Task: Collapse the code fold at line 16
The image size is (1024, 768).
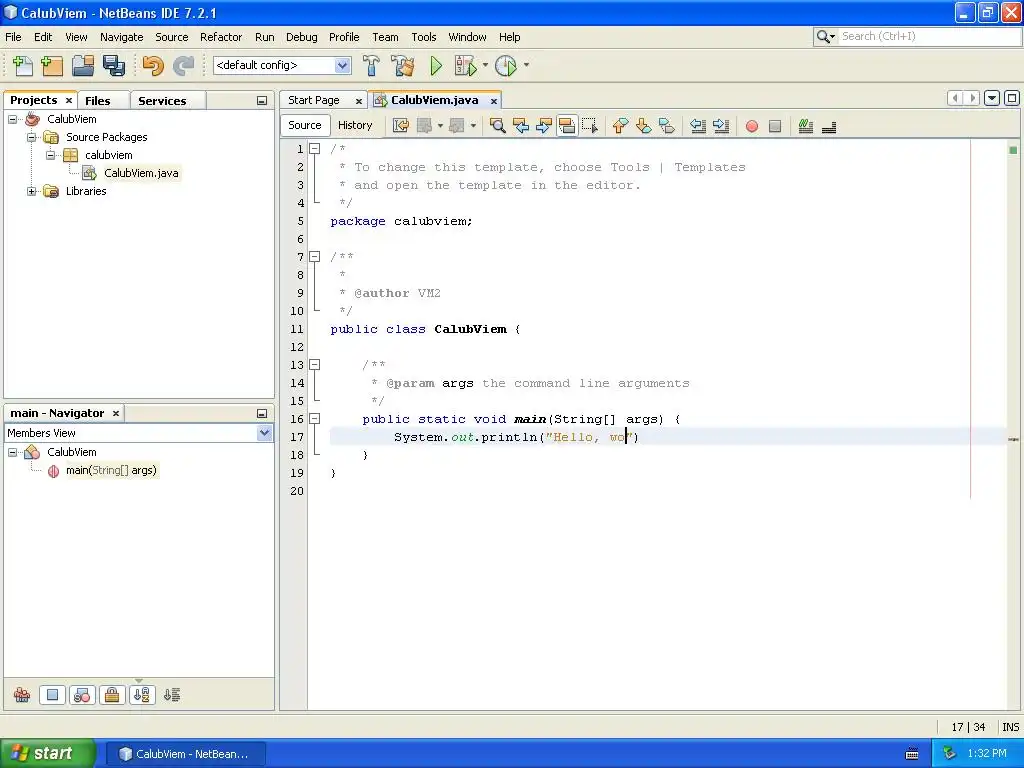Action: (315, 419)
